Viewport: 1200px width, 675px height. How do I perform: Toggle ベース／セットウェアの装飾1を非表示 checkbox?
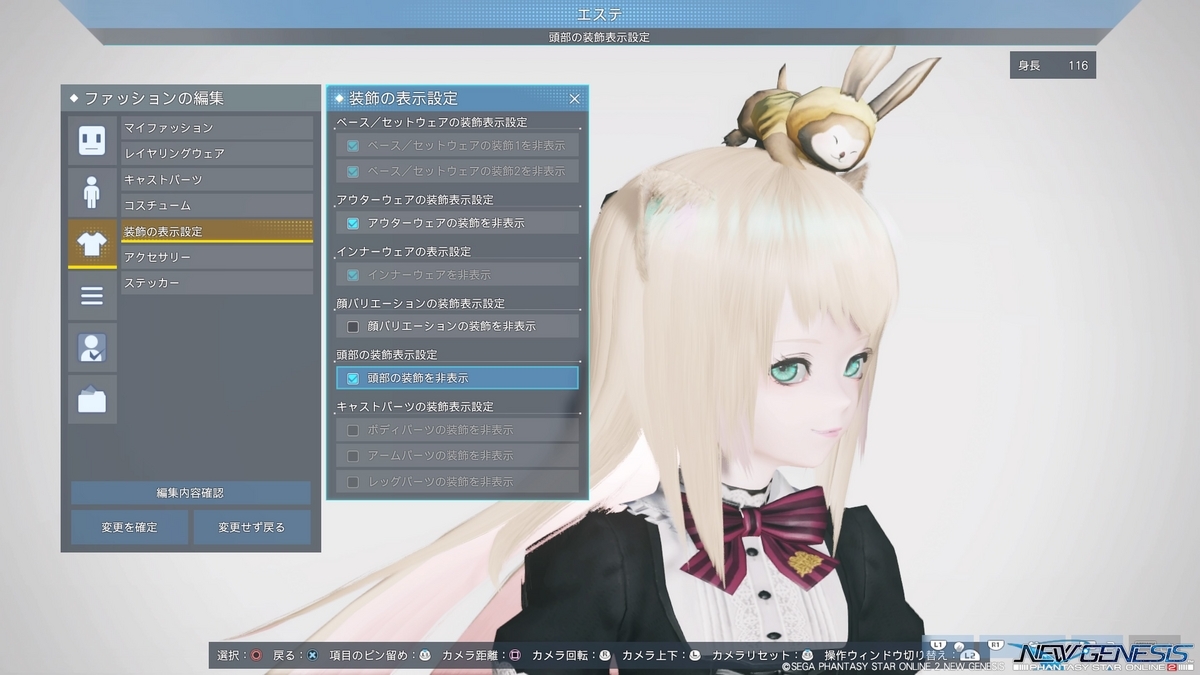point(352,146)
